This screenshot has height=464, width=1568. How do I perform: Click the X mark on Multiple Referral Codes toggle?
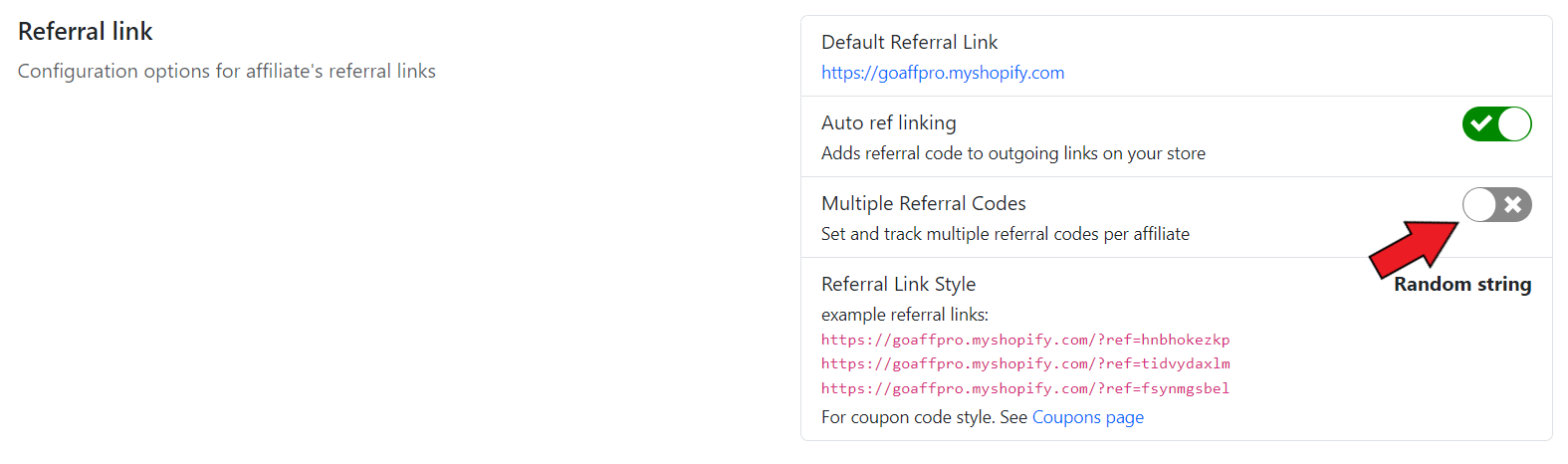[x=1513, y=205]
